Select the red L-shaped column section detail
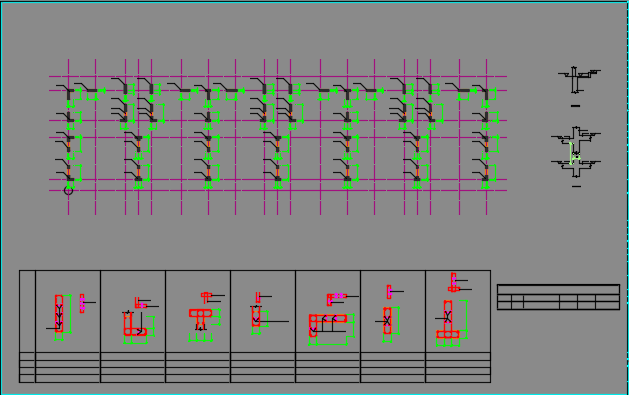Image resolution: width=629 pixels, height=395 pixels. point(135,324)
